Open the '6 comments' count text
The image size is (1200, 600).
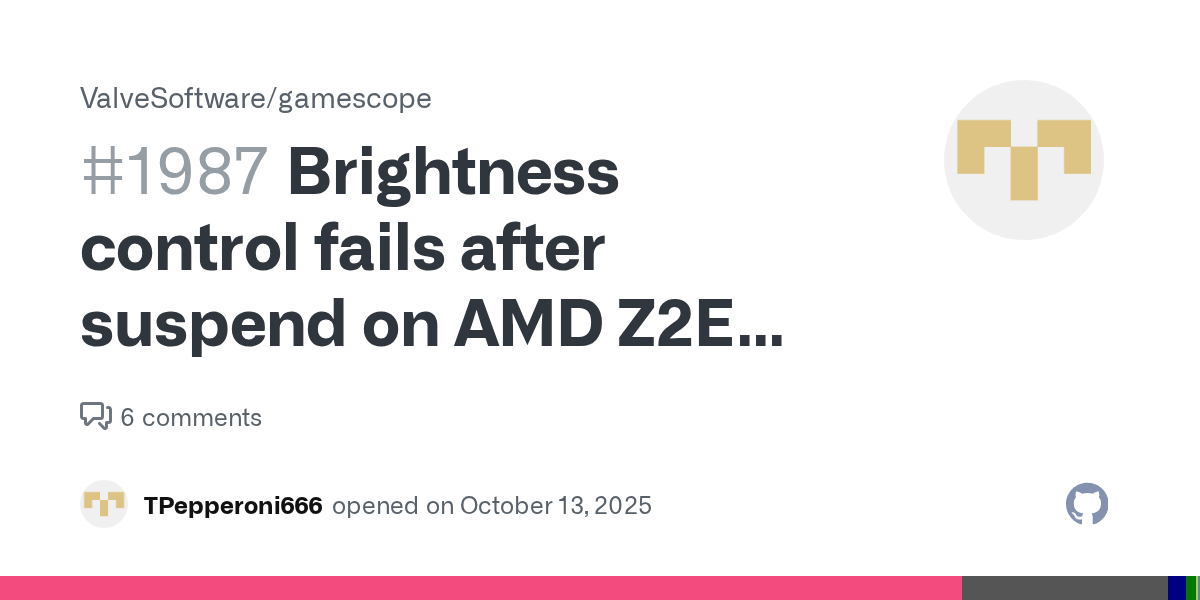[191, 417]
